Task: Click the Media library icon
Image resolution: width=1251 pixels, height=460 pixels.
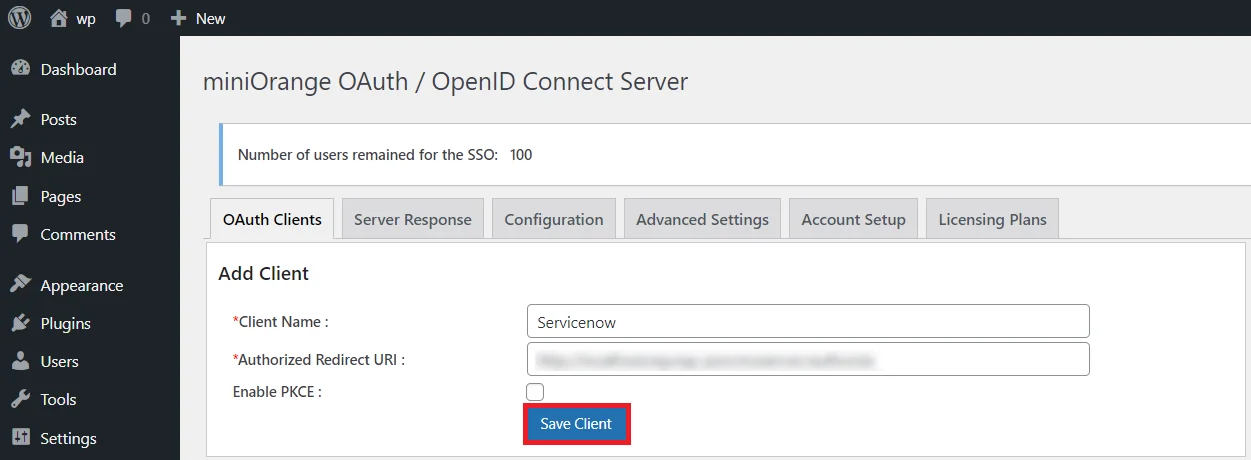Action: pos(20,158)
